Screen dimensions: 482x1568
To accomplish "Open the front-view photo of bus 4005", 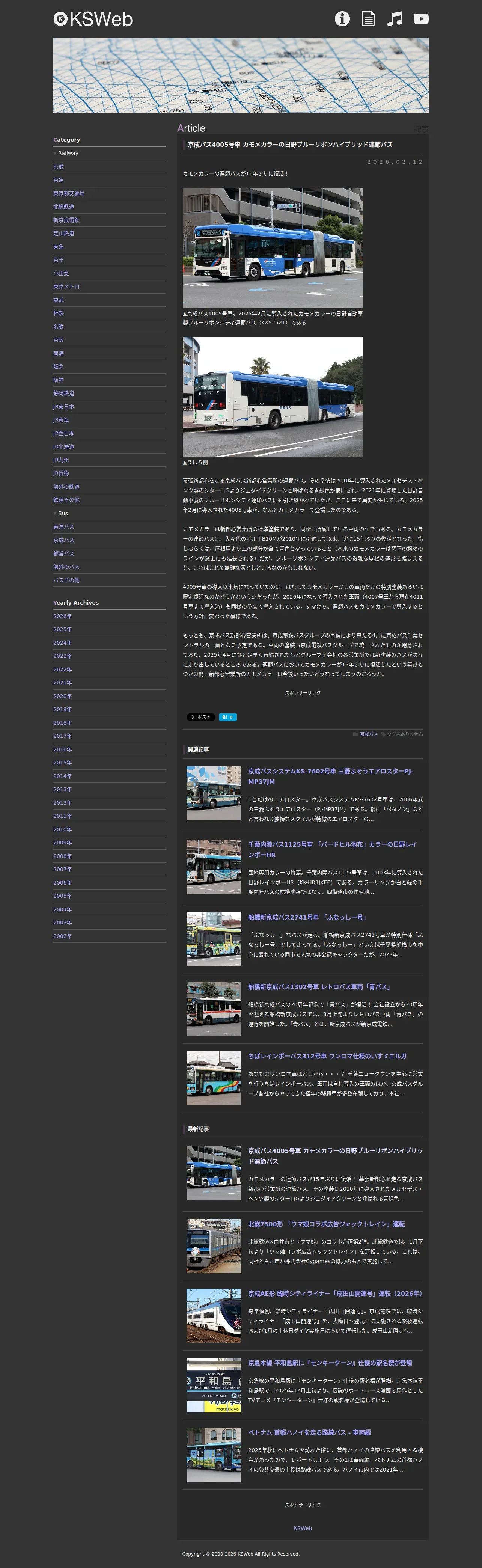I will (x=273, y=248).
